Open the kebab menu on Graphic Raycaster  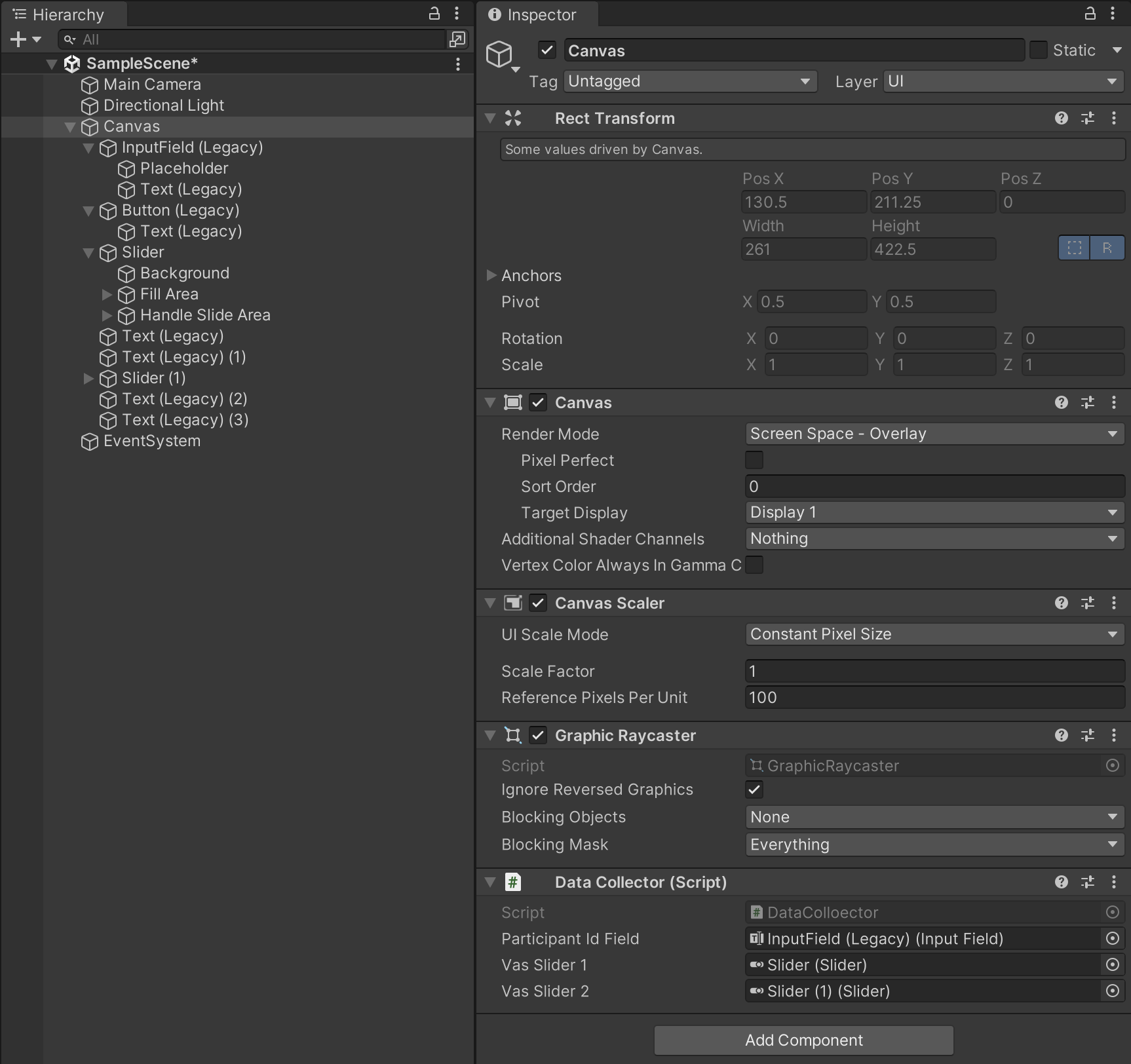(1114, 735)
